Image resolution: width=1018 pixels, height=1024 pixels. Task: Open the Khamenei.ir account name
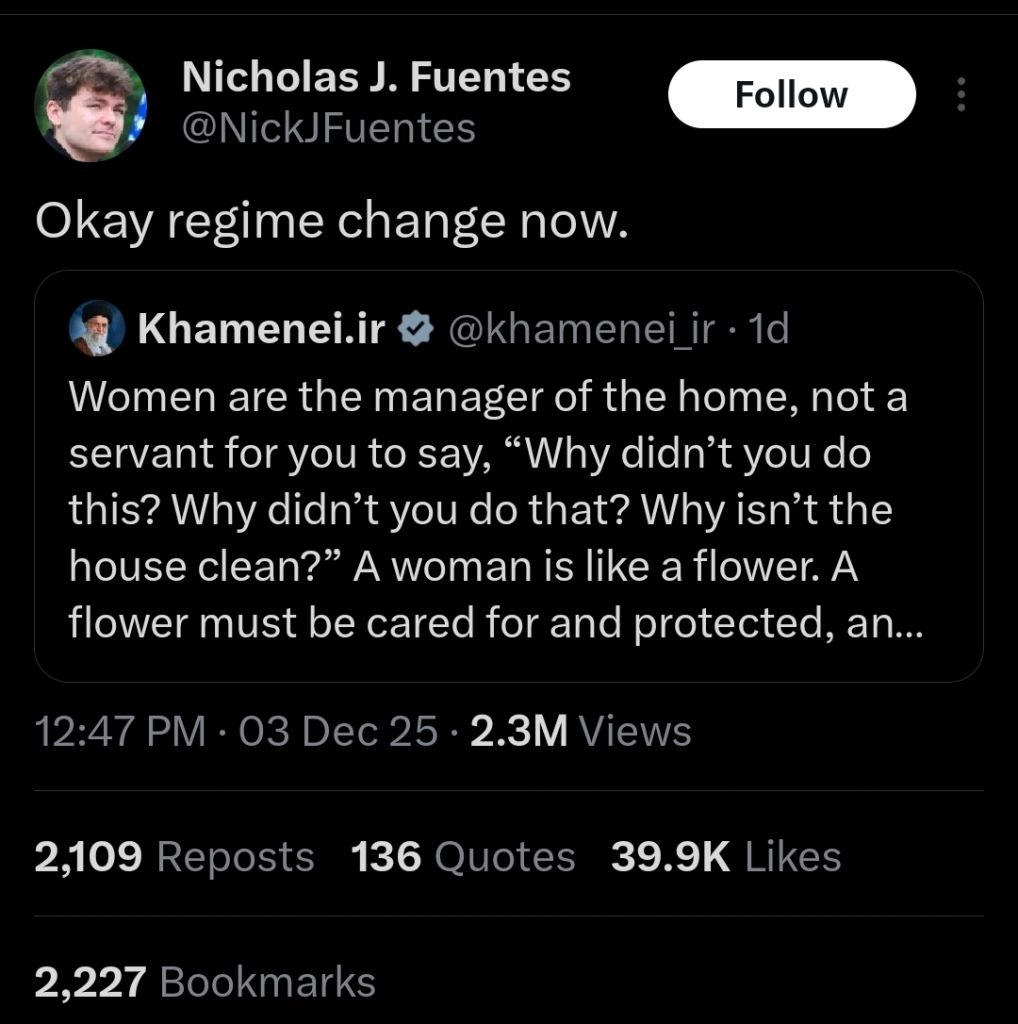tap(260, 329)
